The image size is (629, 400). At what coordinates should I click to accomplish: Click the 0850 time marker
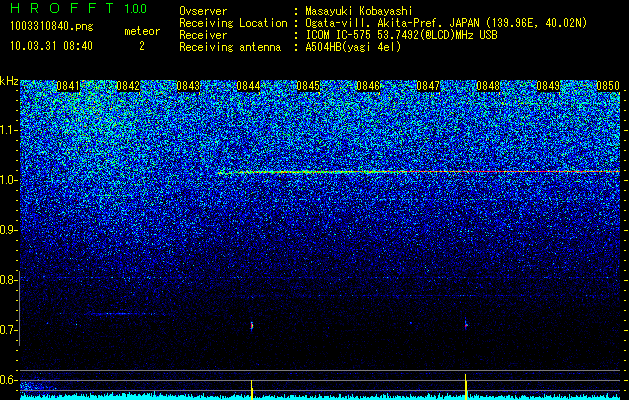click(608, 86)
